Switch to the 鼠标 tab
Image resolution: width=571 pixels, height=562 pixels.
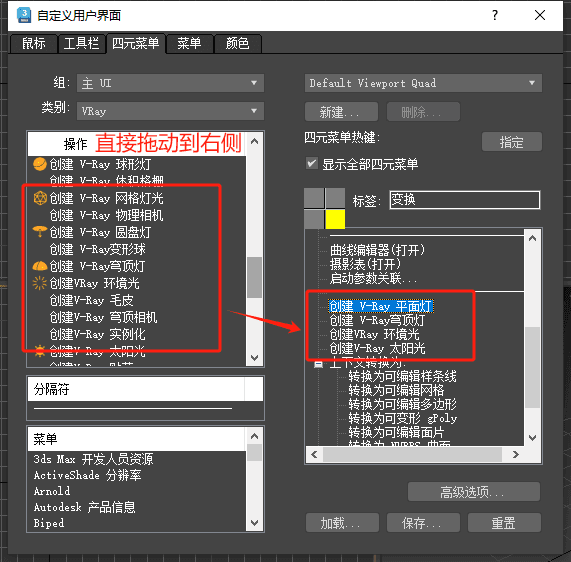pos(34,43)
